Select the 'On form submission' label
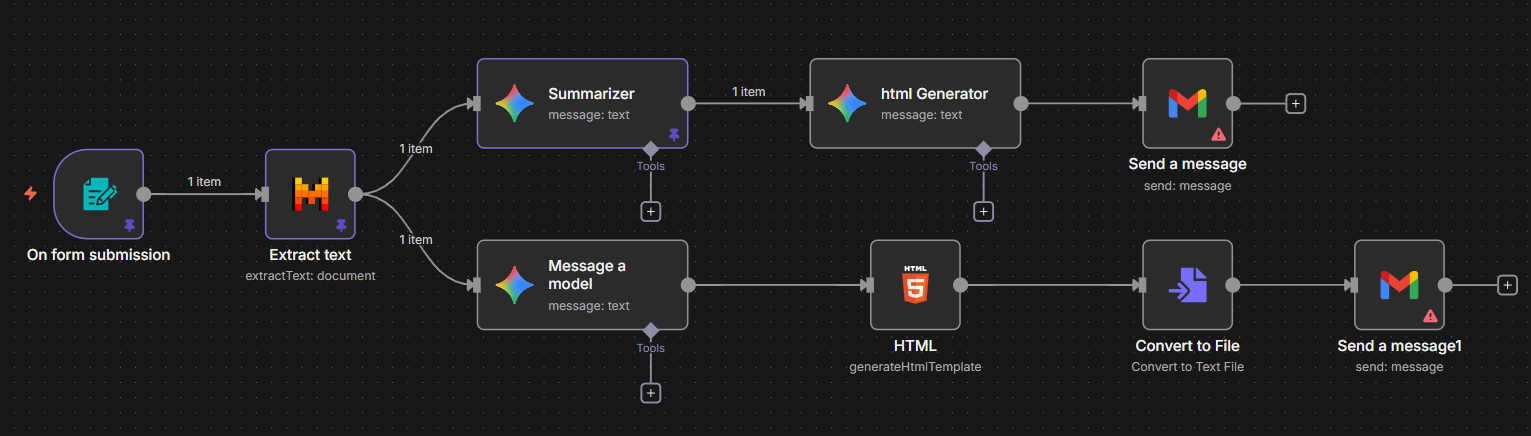Viewport: 1531px width, 436px height. (x=98, y=255)
